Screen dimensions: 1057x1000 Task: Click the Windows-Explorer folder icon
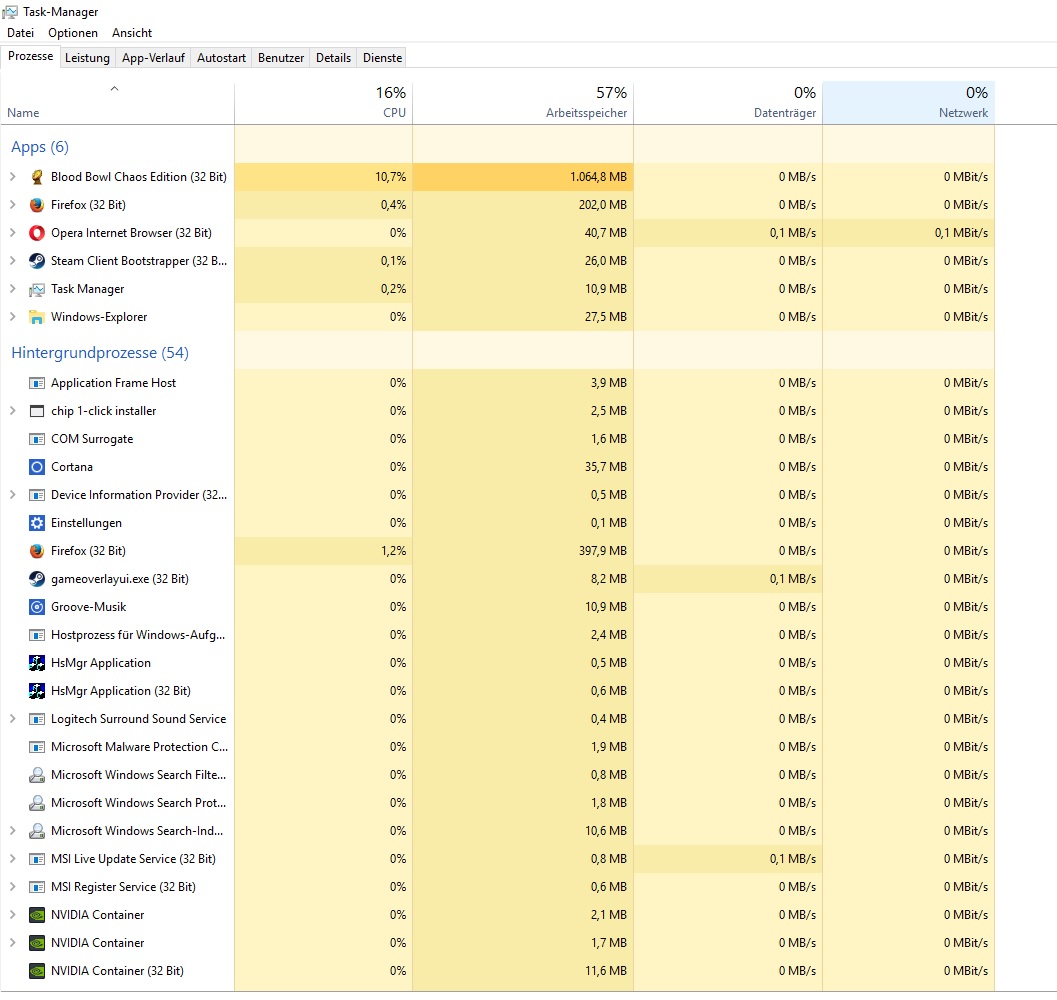[37, 317]
